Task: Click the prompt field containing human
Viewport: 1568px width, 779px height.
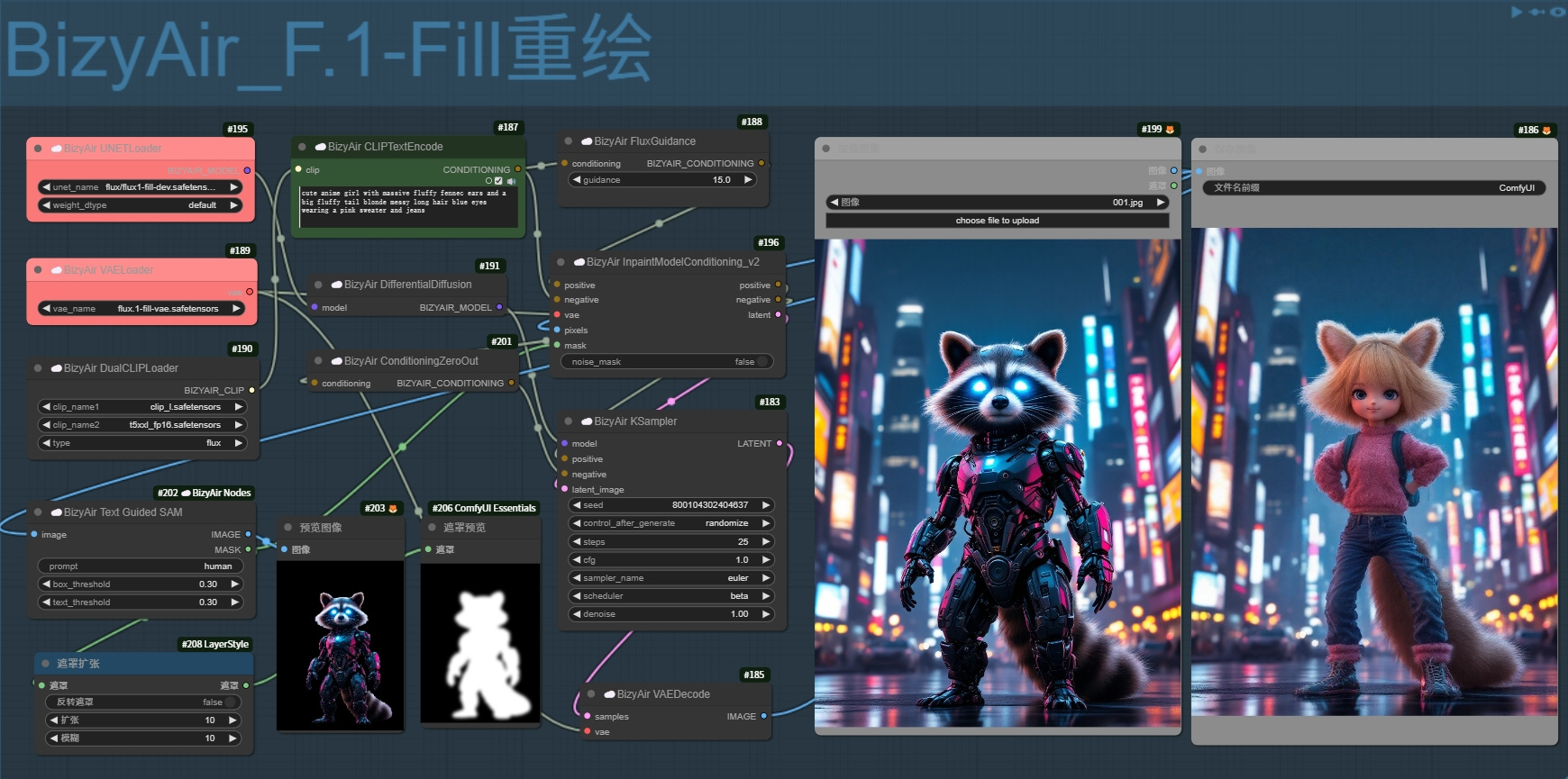Action: pos(140,566)
